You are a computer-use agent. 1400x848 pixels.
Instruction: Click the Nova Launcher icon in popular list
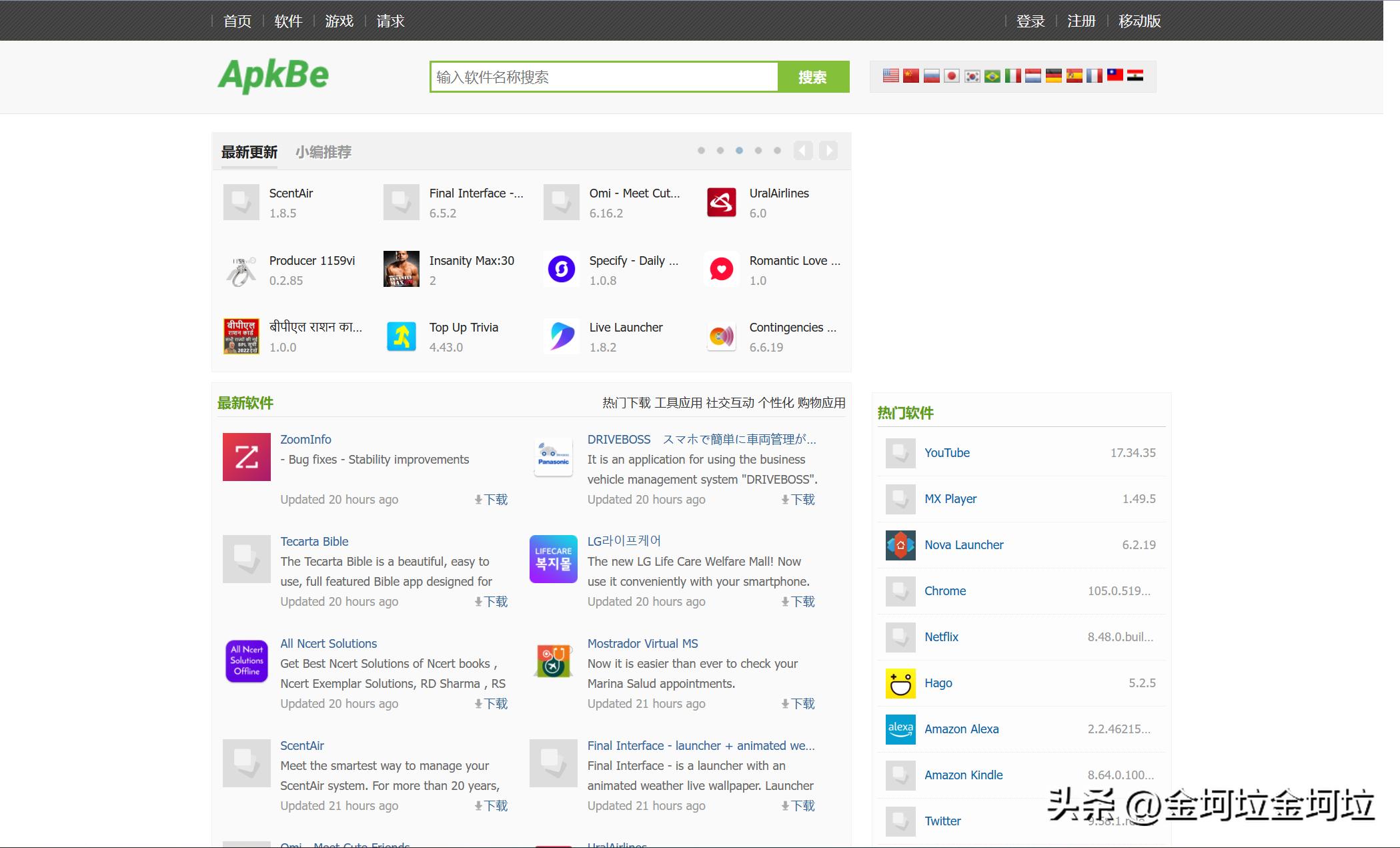tap(900, 545)
